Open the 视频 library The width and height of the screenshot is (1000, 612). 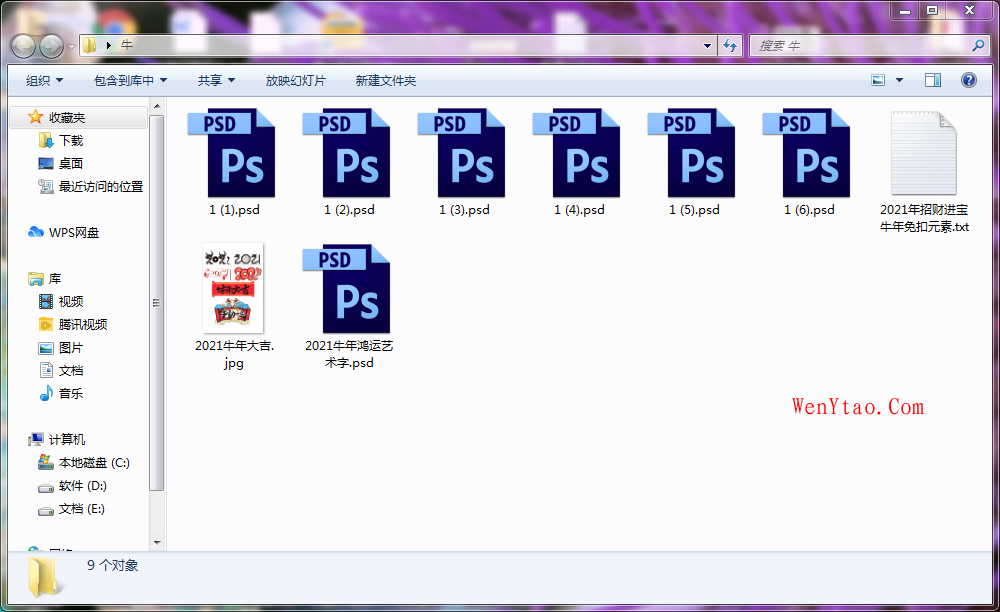point(71,302)
